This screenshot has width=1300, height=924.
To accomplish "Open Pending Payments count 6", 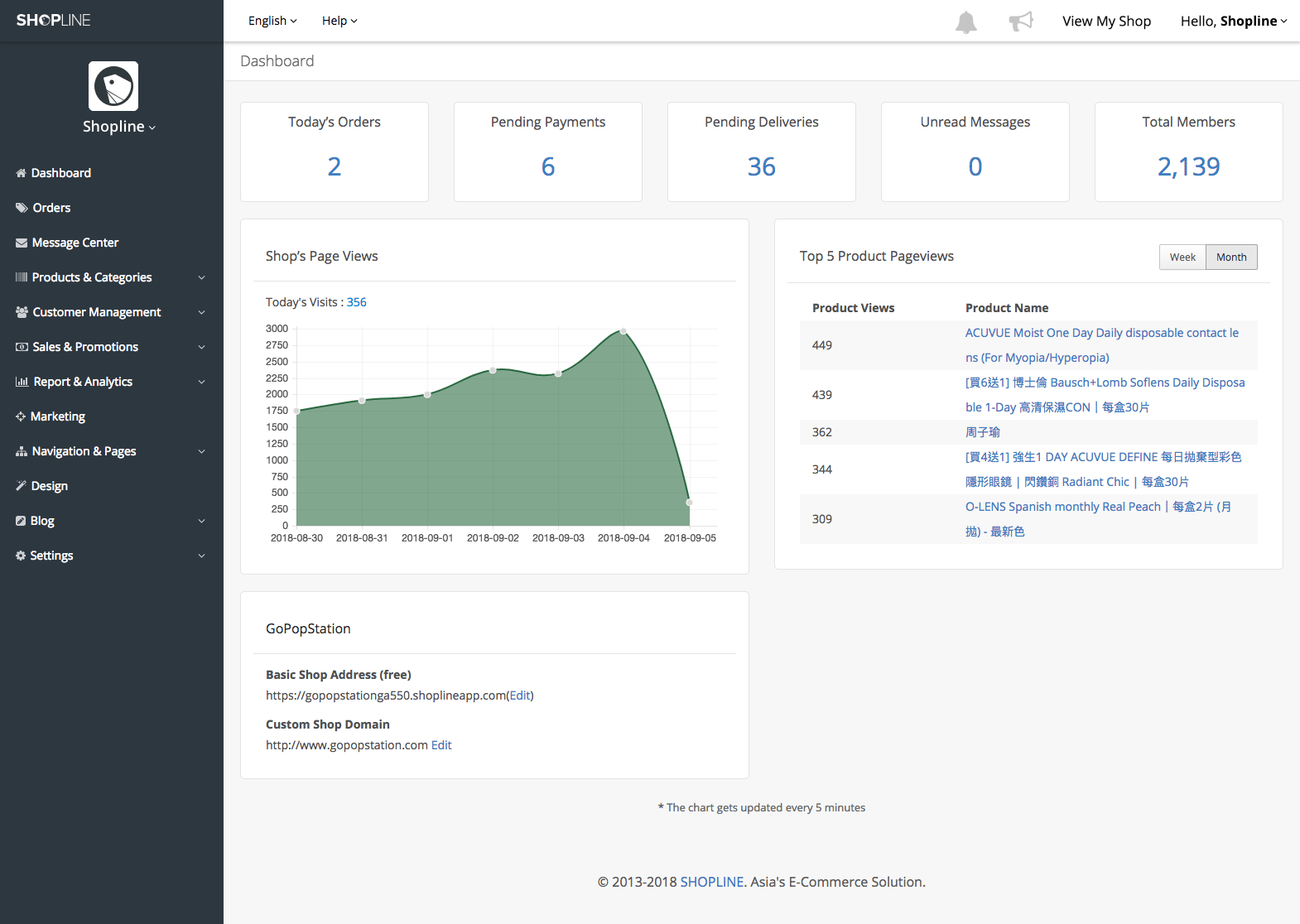I will tap(548, 166).
